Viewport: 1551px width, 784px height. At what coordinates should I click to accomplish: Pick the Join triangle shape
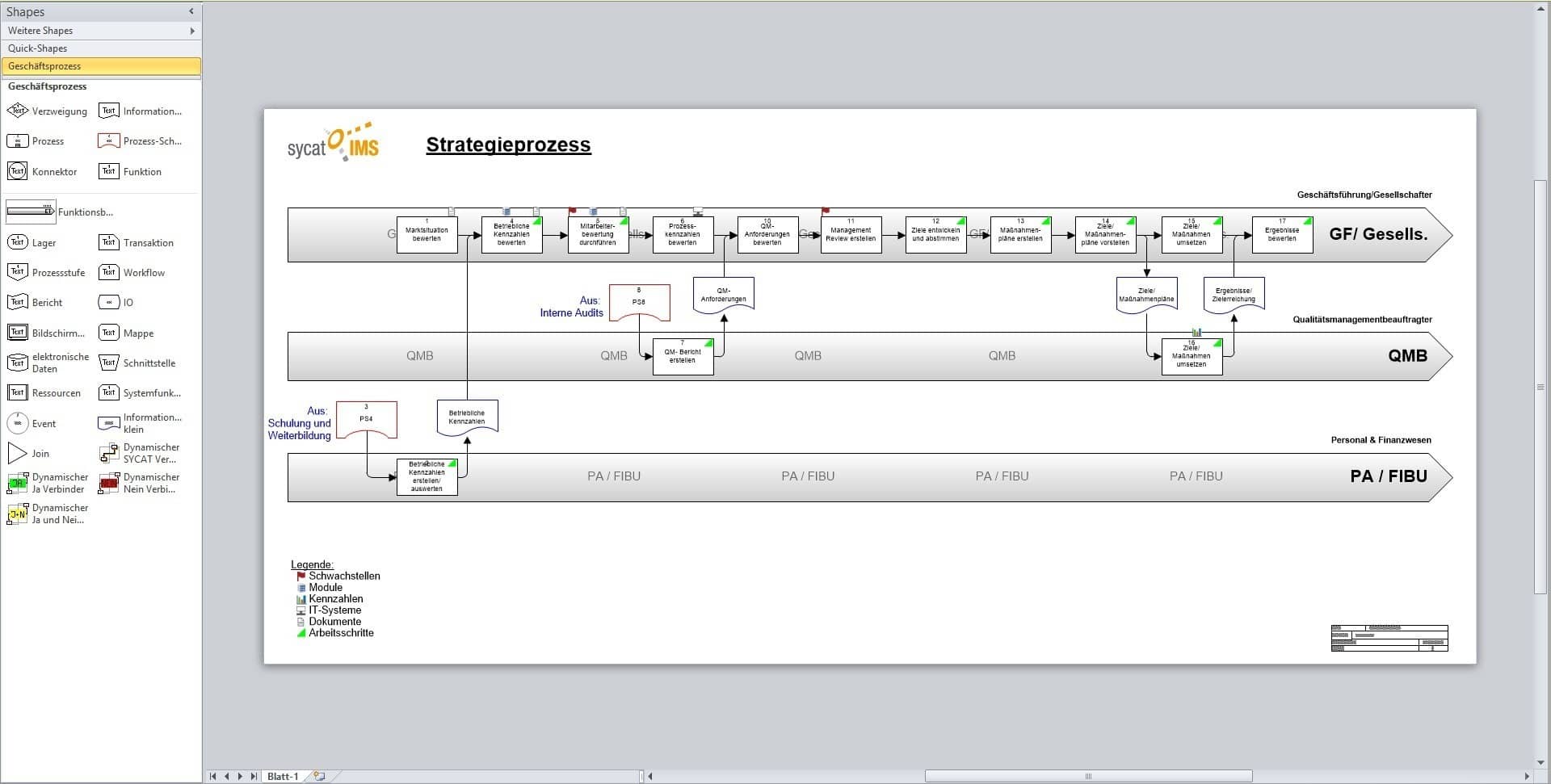point(18,453)
